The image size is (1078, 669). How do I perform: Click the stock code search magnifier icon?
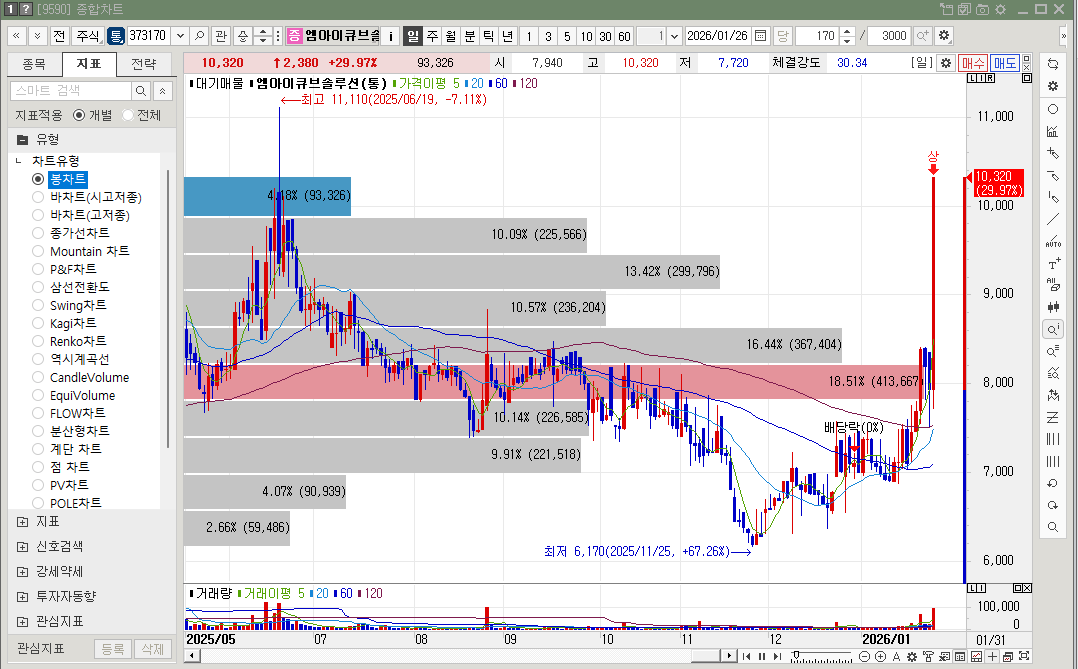click(199, 36)
